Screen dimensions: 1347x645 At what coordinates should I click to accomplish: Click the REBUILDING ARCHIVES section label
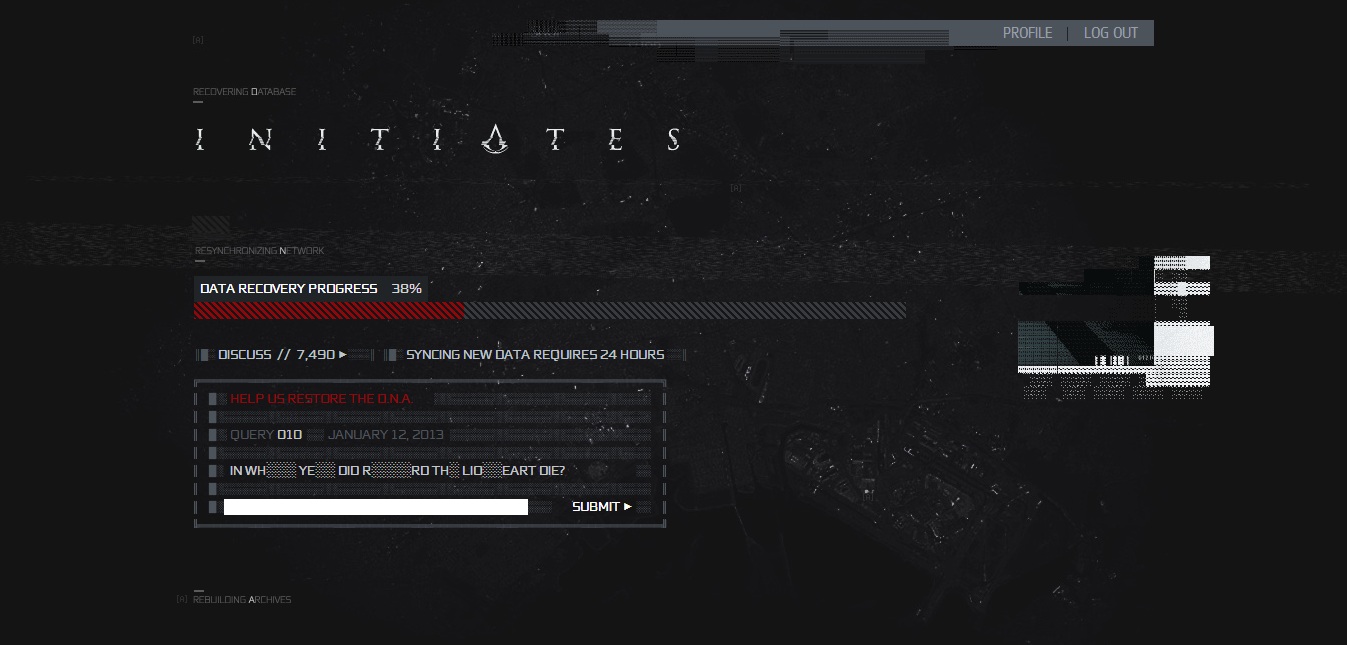click(242, 600)
